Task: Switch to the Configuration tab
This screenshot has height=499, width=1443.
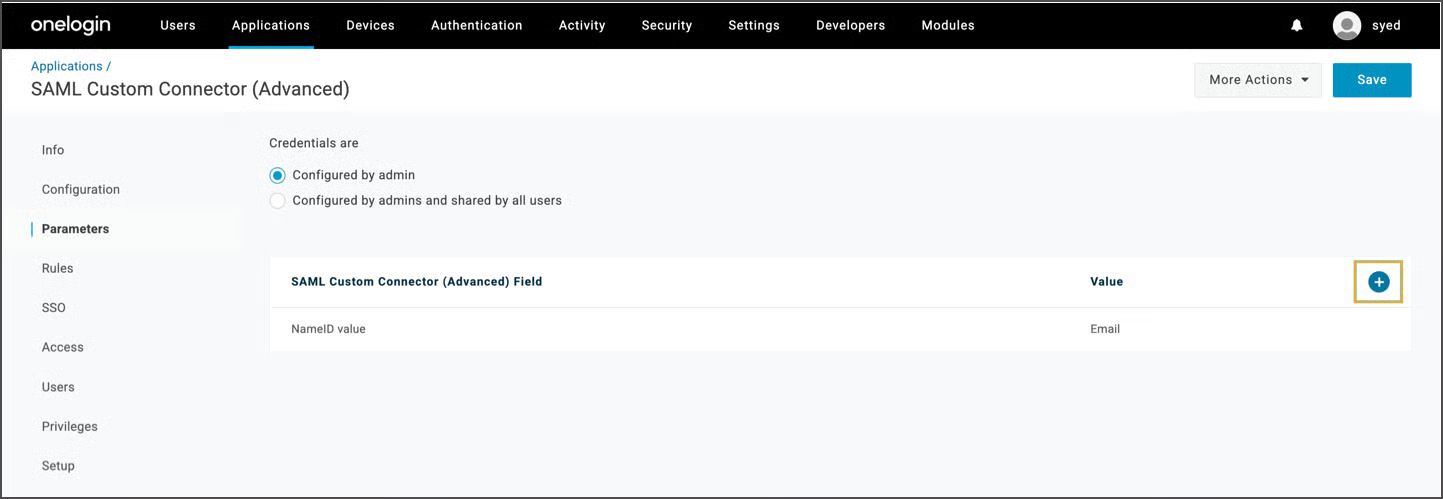Action: [x=81, y=189]
